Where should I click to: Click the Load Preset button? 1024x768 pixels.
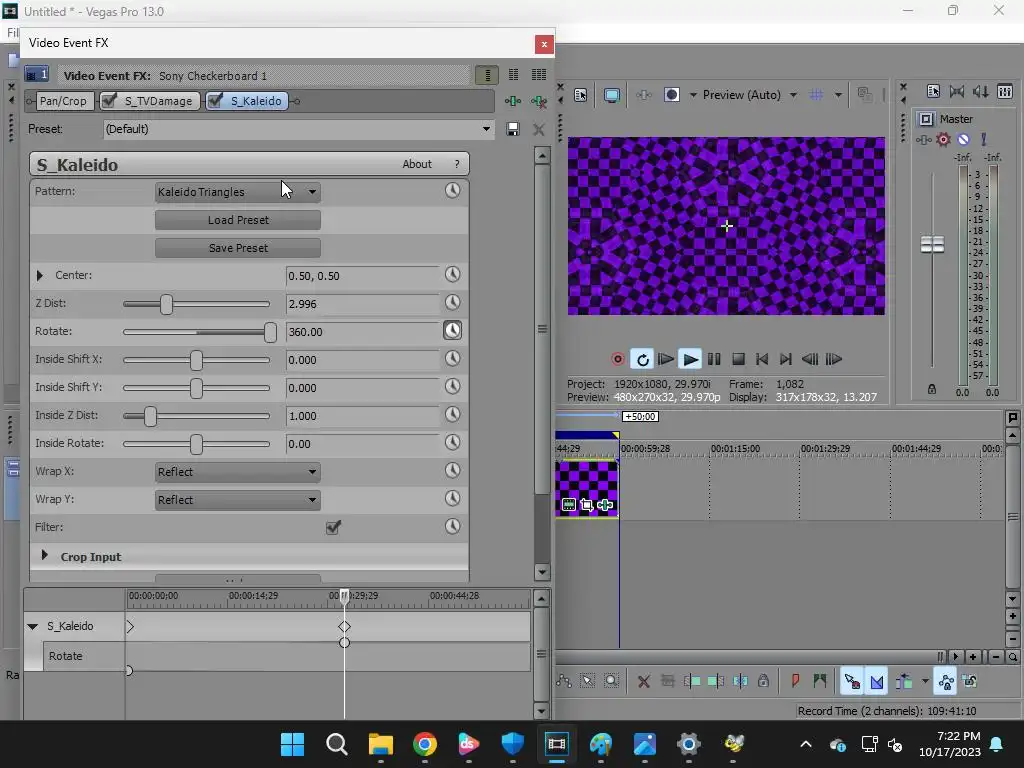coord(238,220)
